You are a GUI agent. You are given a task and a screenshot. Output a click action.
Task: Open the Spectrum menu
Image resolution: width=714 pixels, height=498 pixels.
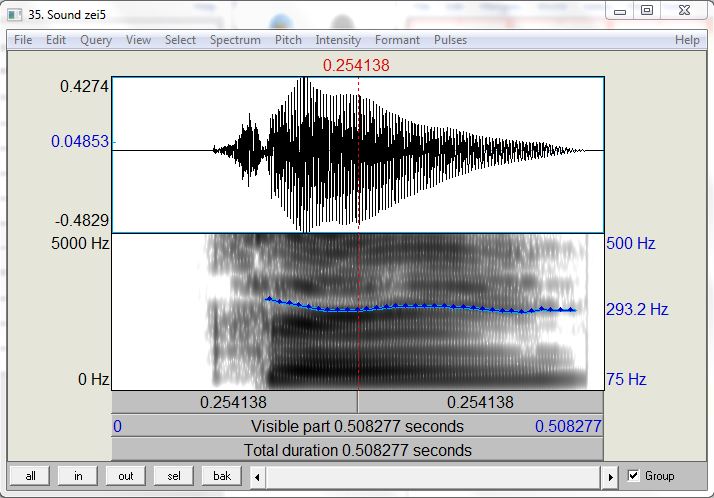[x=235, y=40]
